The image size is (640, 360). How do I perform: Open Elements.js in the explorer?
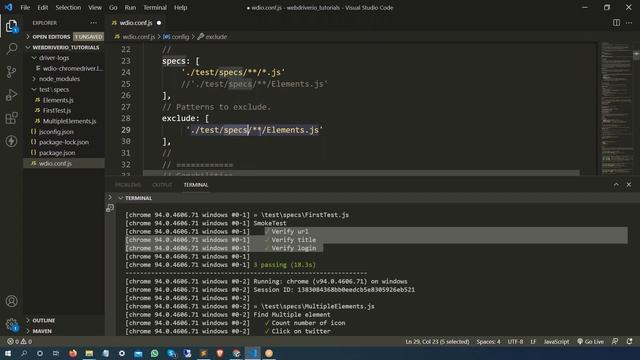point(64,100)
